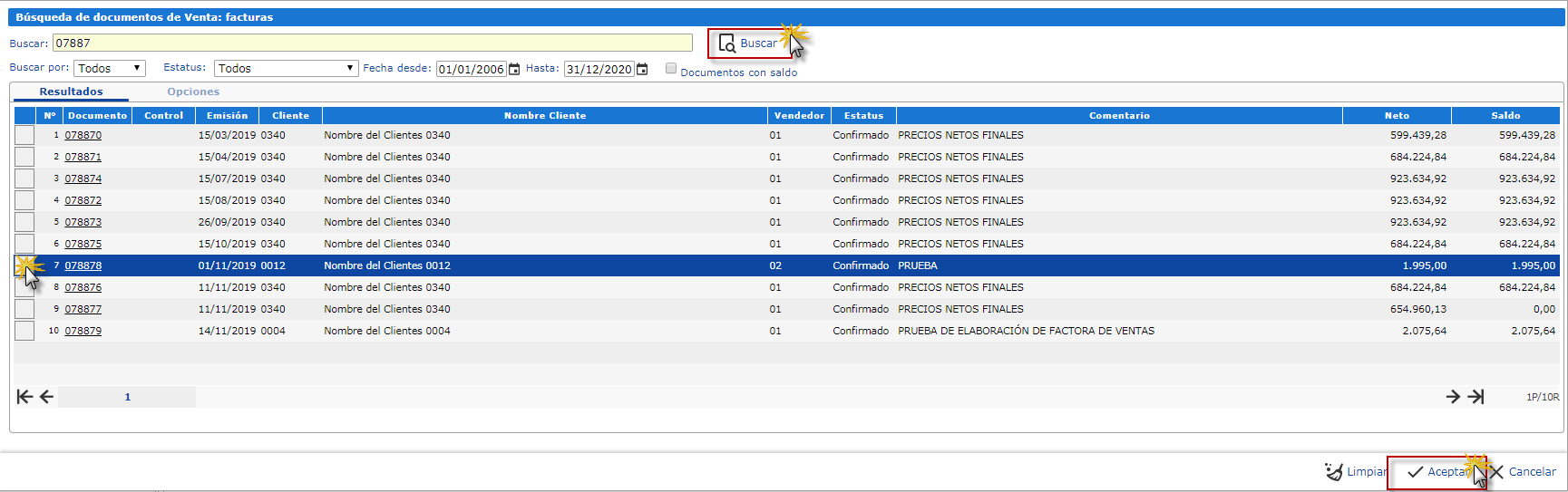Open document link 078879
1568x492 pixels.
coord(83,331)
